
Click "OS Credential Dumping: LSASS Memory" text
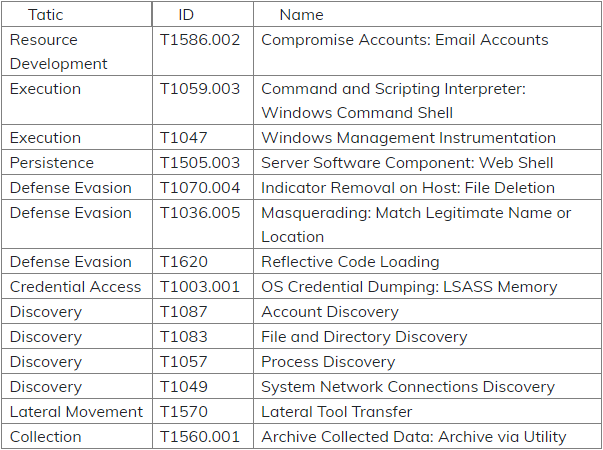[x=409, y=287]
